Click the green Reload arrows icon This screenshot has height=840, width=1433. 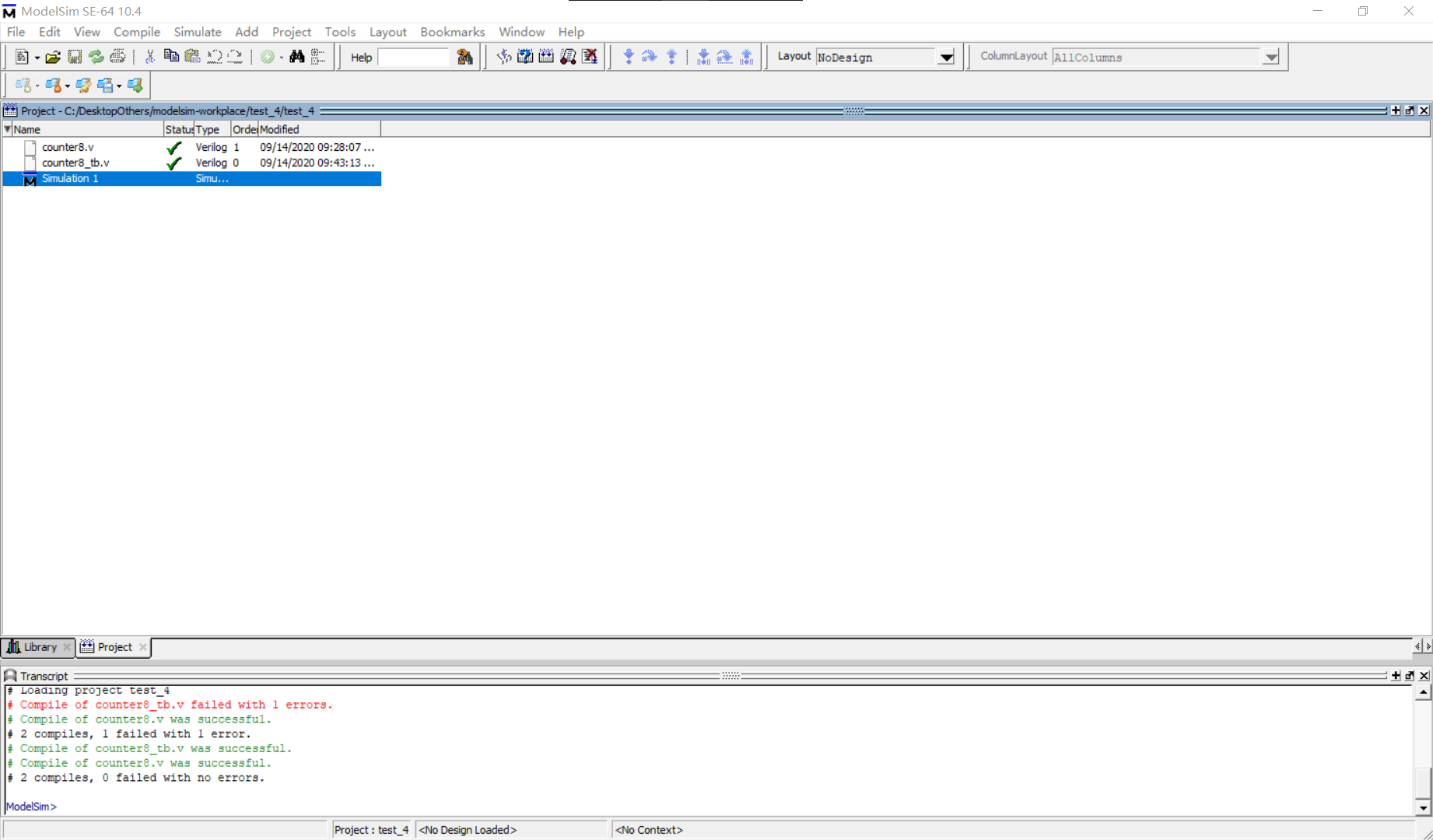96,57
